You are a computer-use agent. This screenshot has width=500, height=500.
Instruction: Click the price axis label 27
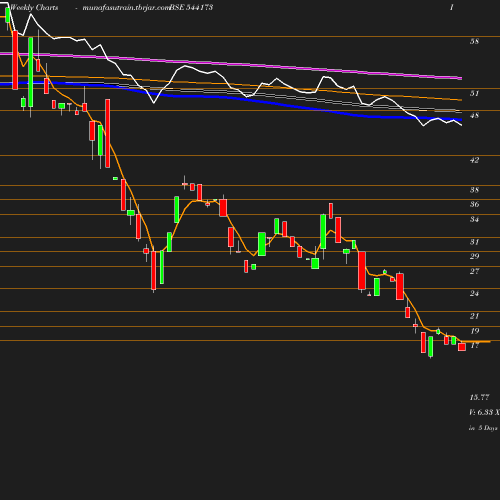pos(474,271)
